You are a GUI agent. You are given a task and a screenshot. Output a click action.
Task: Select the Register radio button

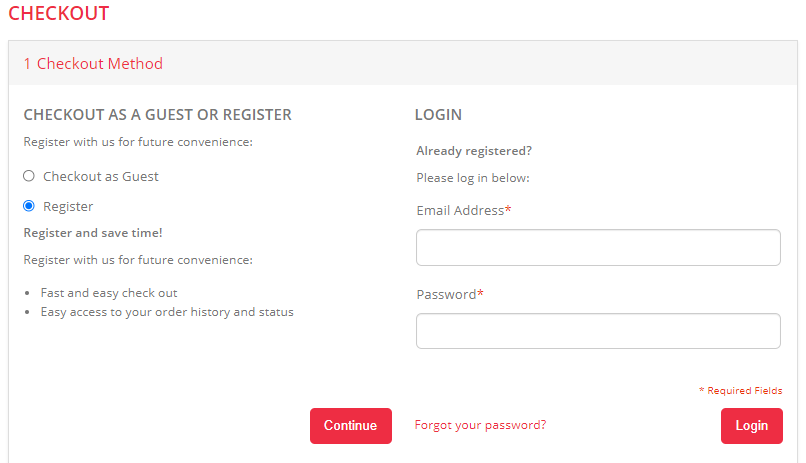(29, 206)
